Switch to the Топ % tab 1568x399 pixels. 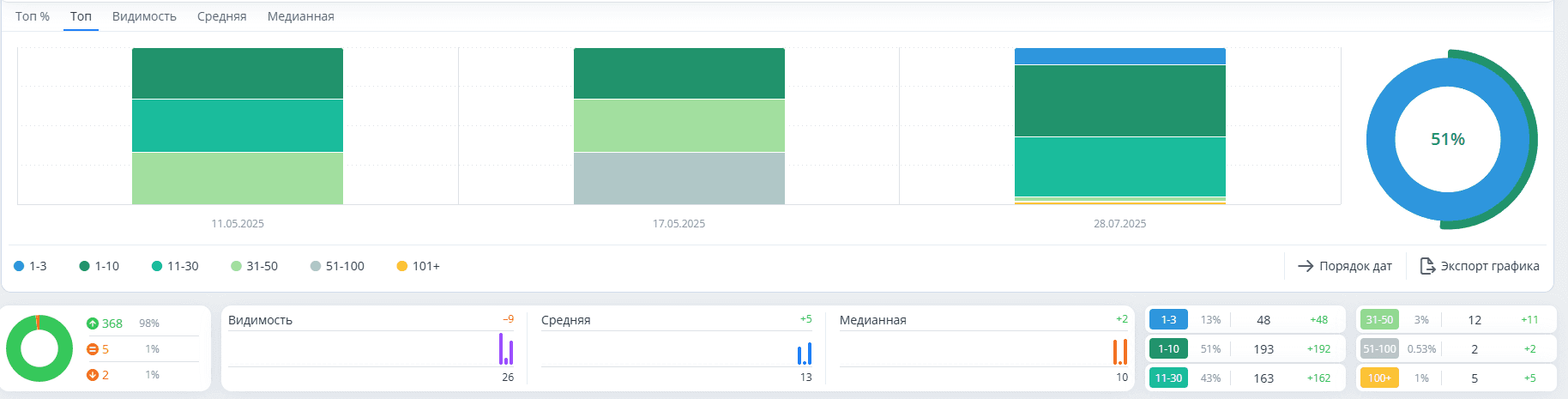click(33, 16)
